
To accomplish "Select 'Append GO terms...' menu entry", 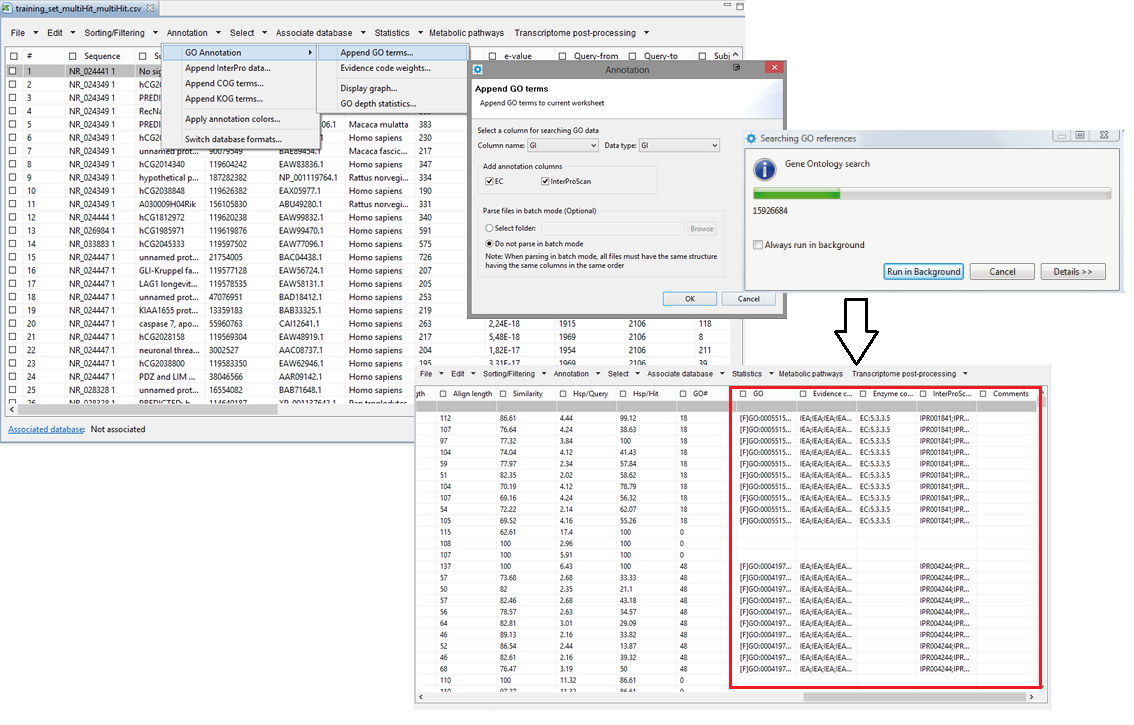I will 377,52.
